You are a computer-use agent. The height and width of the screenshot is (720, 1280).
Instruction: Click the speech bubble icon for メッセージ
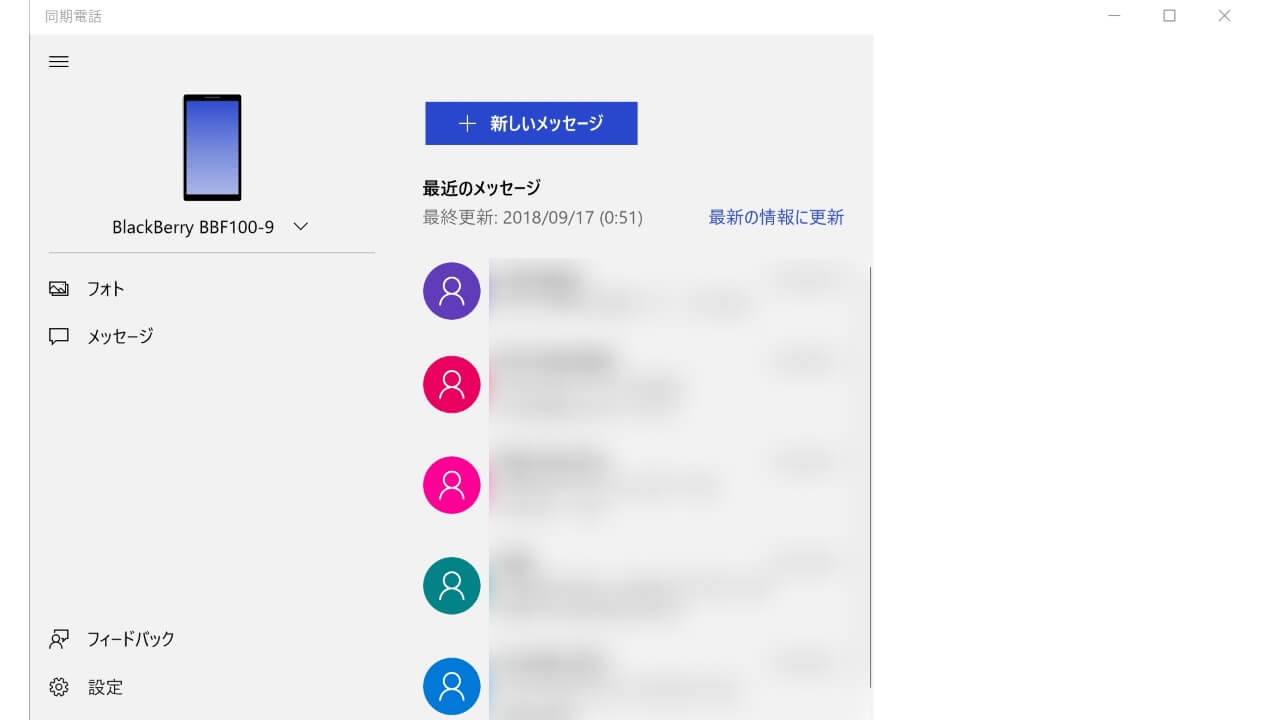pyautogui.click(x=59, y=337)
